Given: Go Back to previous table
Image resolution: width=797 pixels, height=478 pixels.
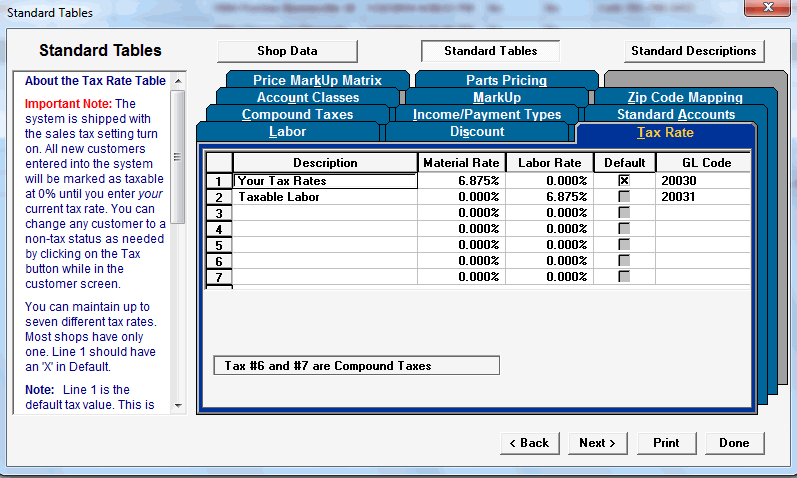Looking at the screenshot, I should point(529,443).
